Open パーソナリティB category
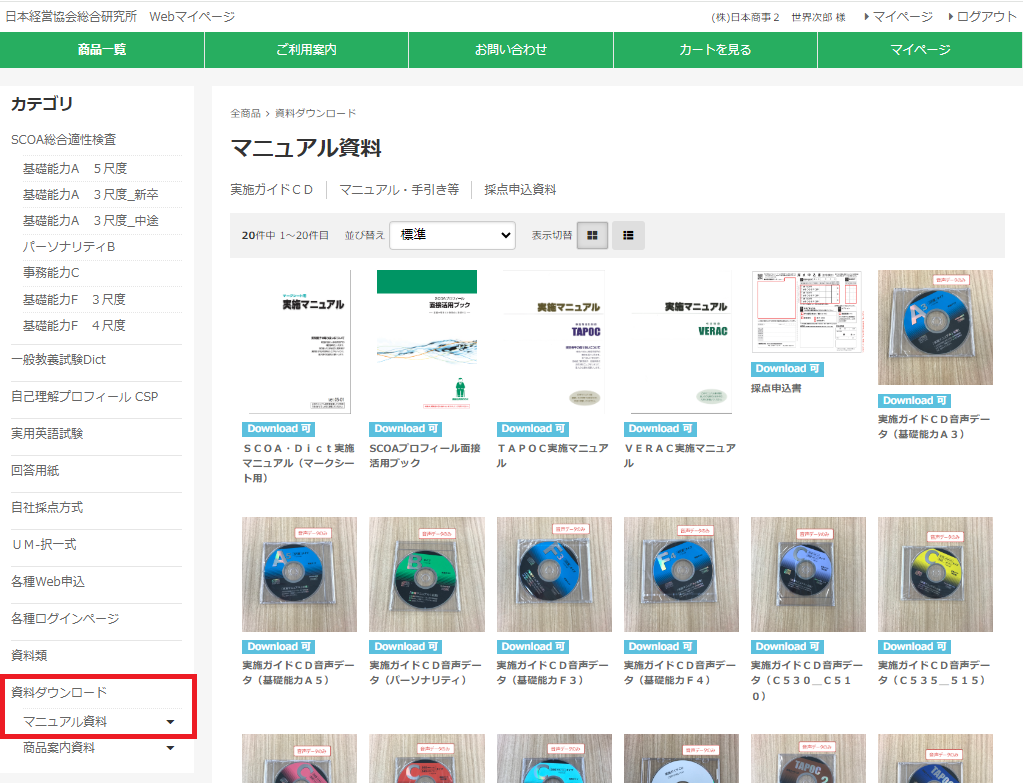 pos(69,247)
